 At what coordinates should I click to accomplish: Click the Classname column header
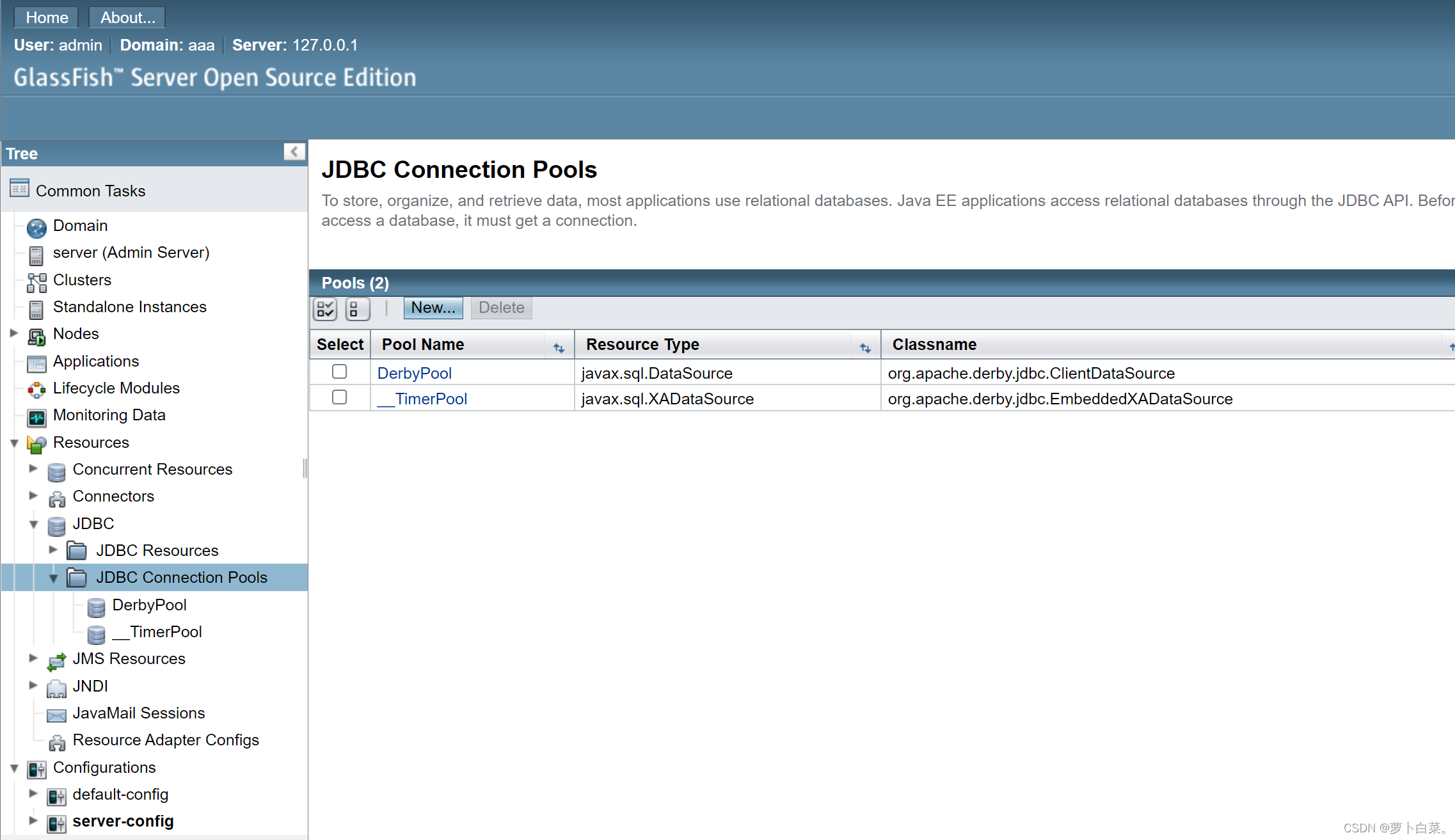tap(934, 344)
